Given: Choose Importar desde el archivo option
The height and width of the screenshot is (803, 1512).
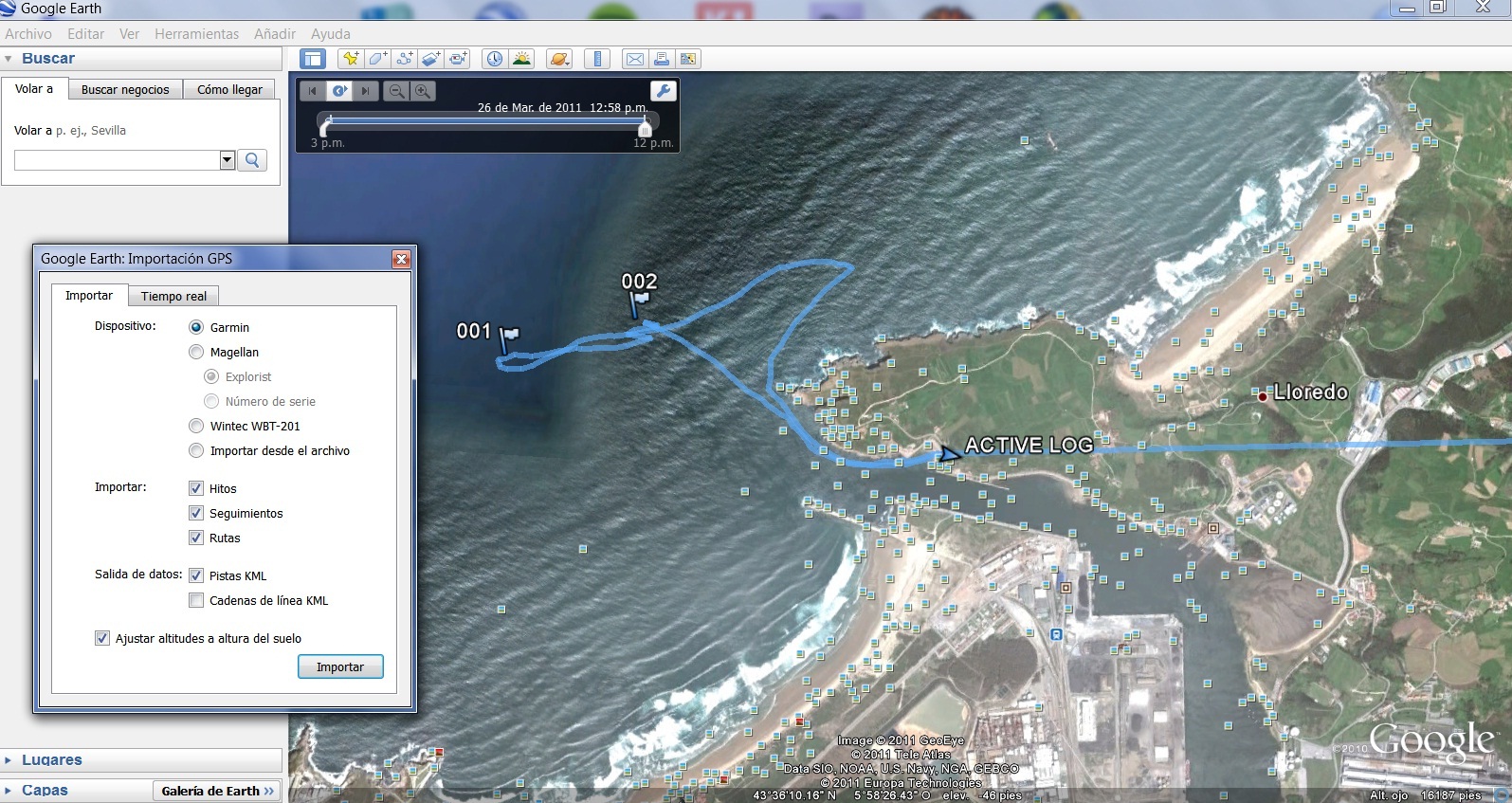Looking at the screenshot, I should (x=196, y=450).
